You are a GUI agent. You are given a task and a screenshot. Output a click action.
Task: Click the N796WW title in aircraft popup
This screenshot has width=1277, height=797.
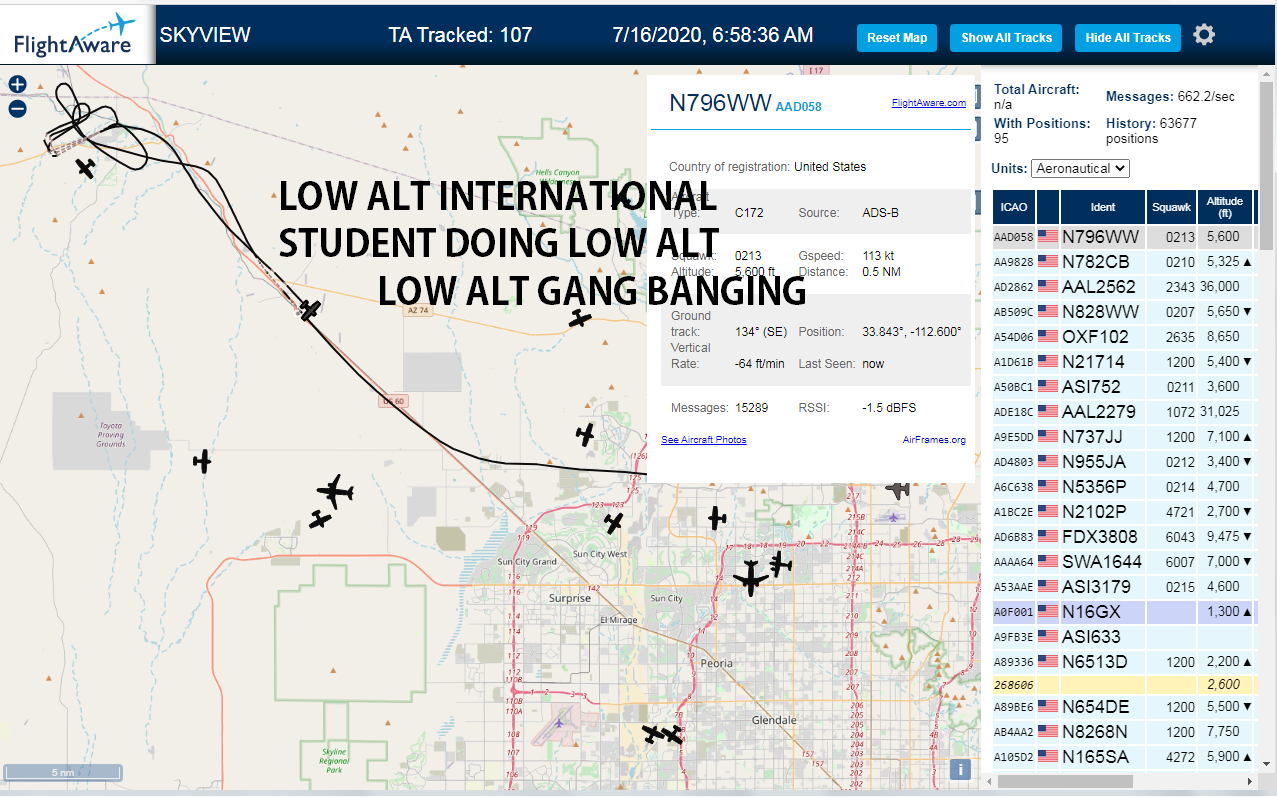[720, 103]
